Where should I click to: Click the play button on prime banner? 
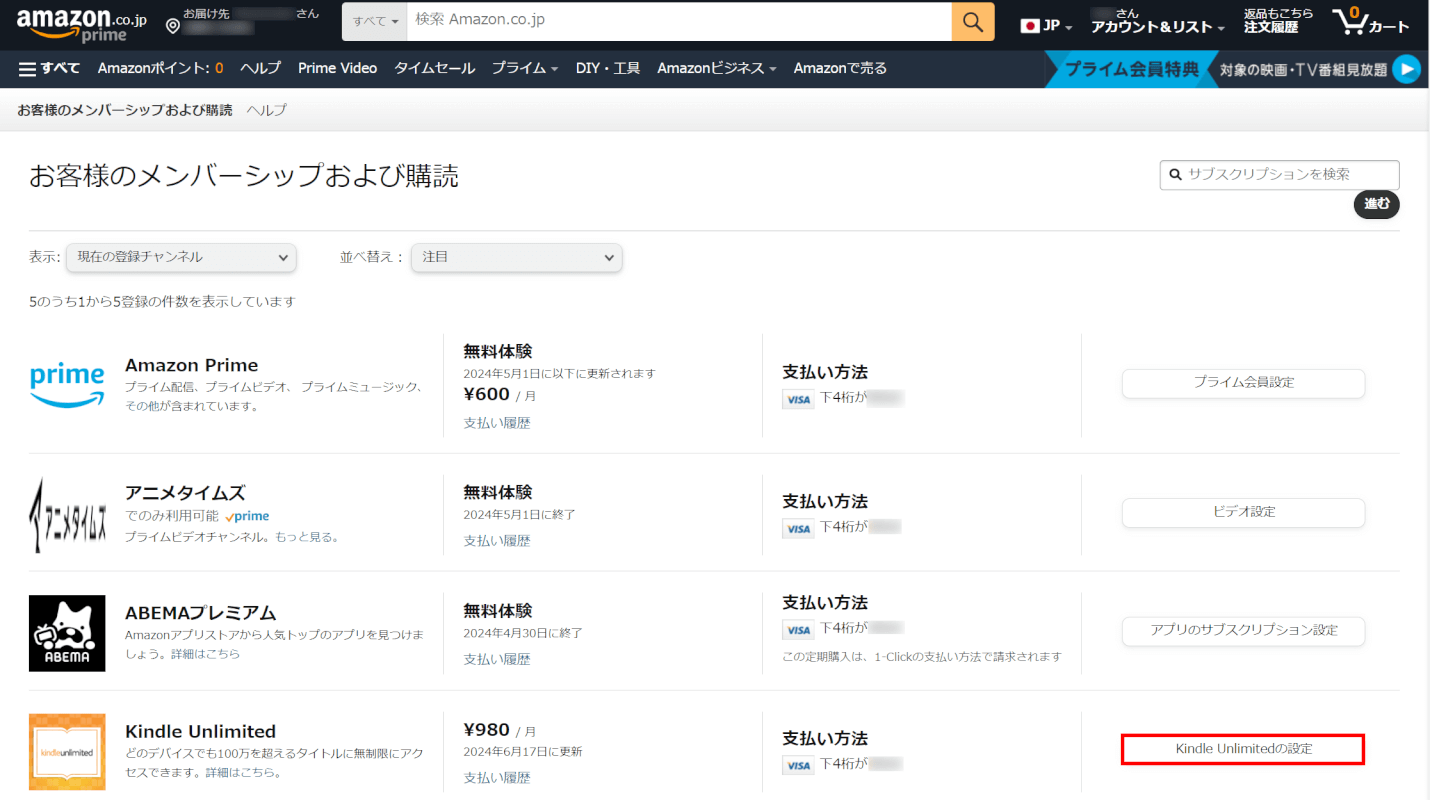[x=1406, y=69]
